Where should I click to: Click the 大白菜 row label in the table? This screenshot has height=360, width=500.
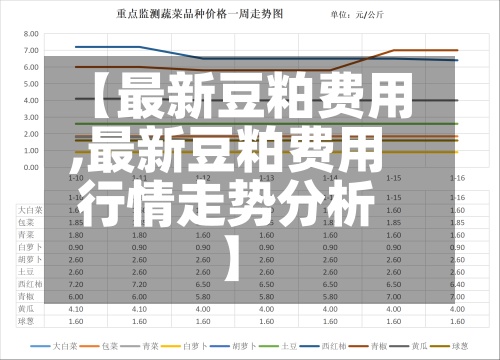30,210
